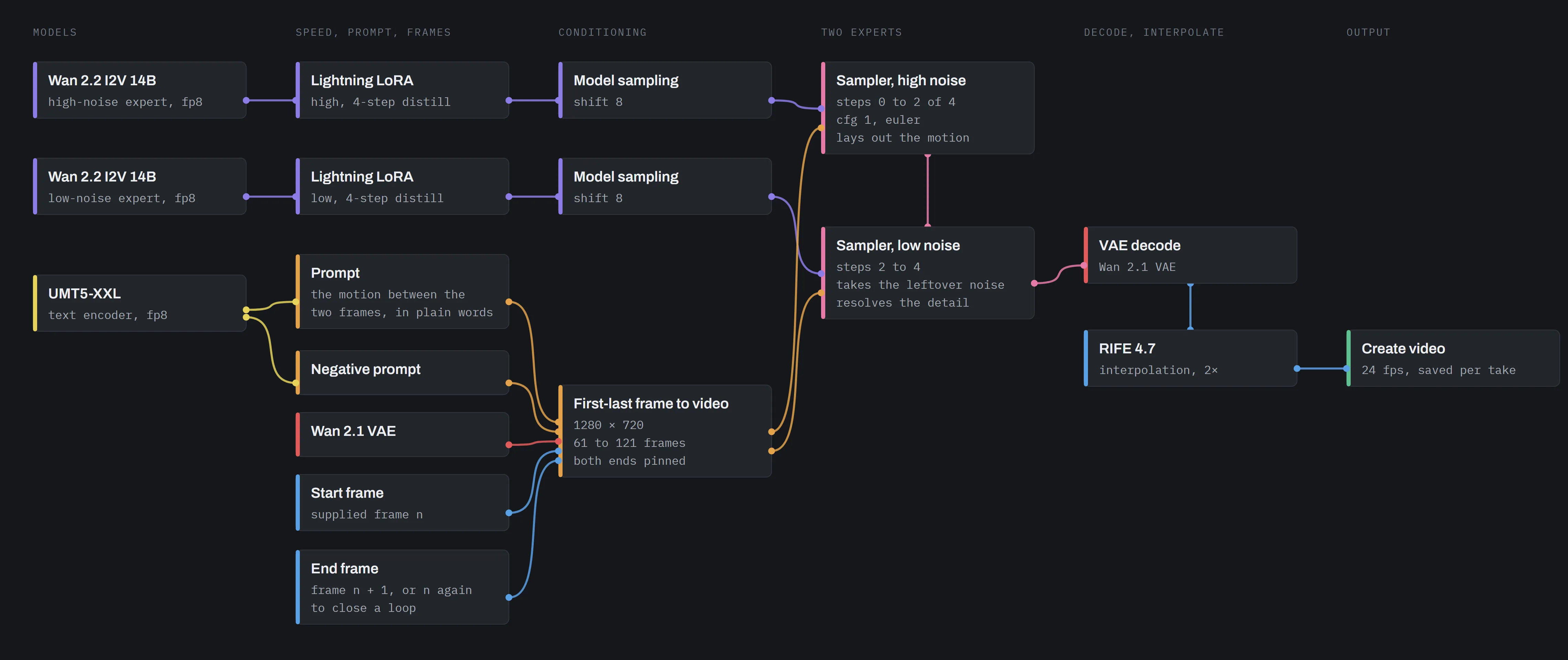Click the output port of Negative prompt node
1568x660 pixels.
[x=509, y=383]
